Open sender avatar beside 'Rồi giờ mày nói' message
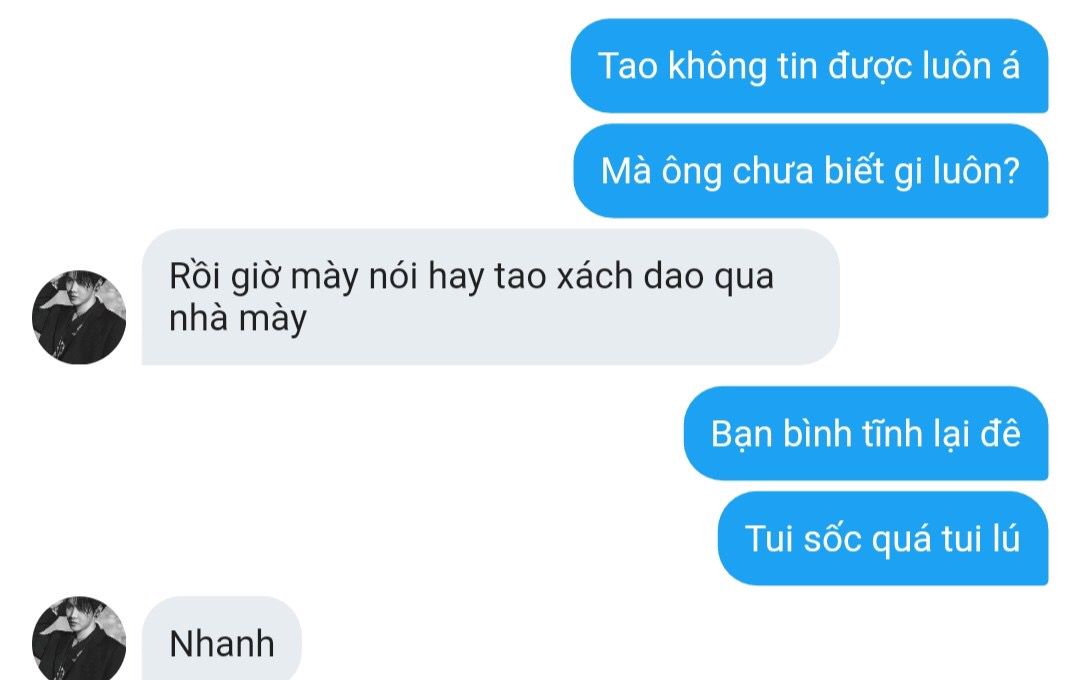The width and height of the screenshot is (1080, 680). click(x=79, y=317)
